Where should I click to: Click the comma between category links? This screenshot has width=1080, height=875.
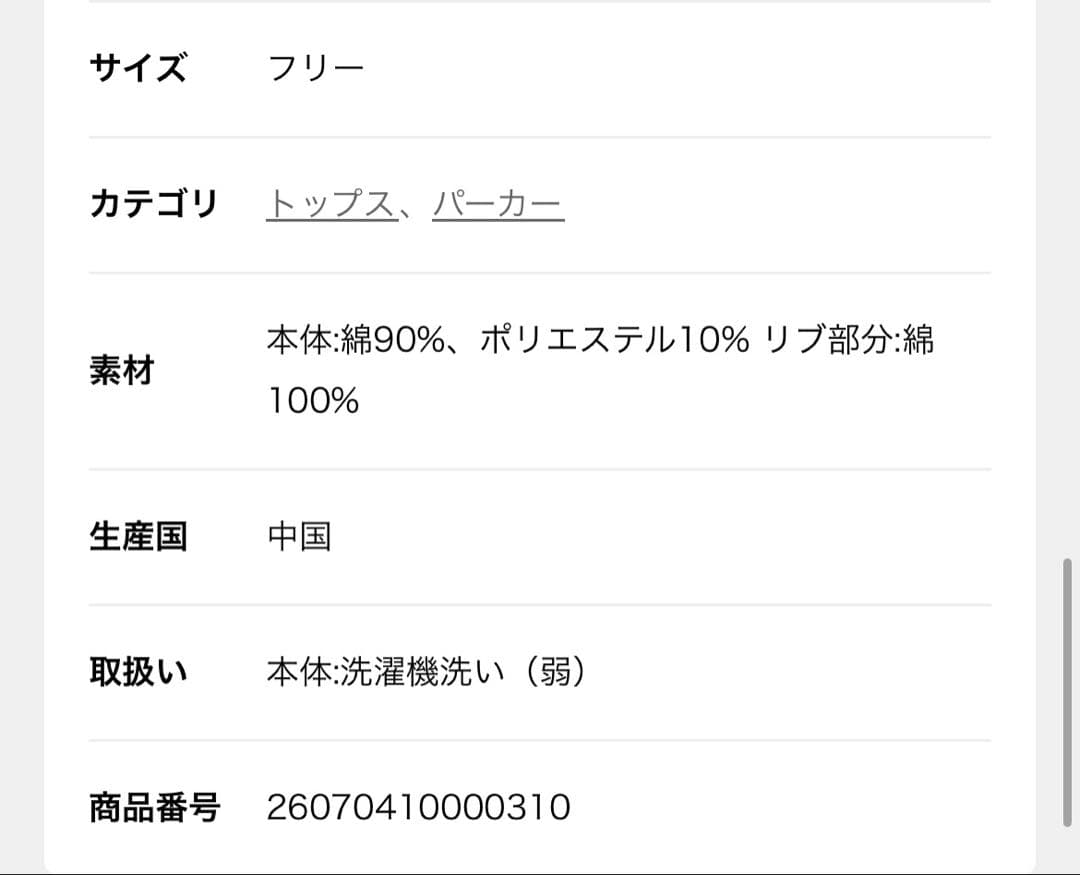(x=413, y=210)
